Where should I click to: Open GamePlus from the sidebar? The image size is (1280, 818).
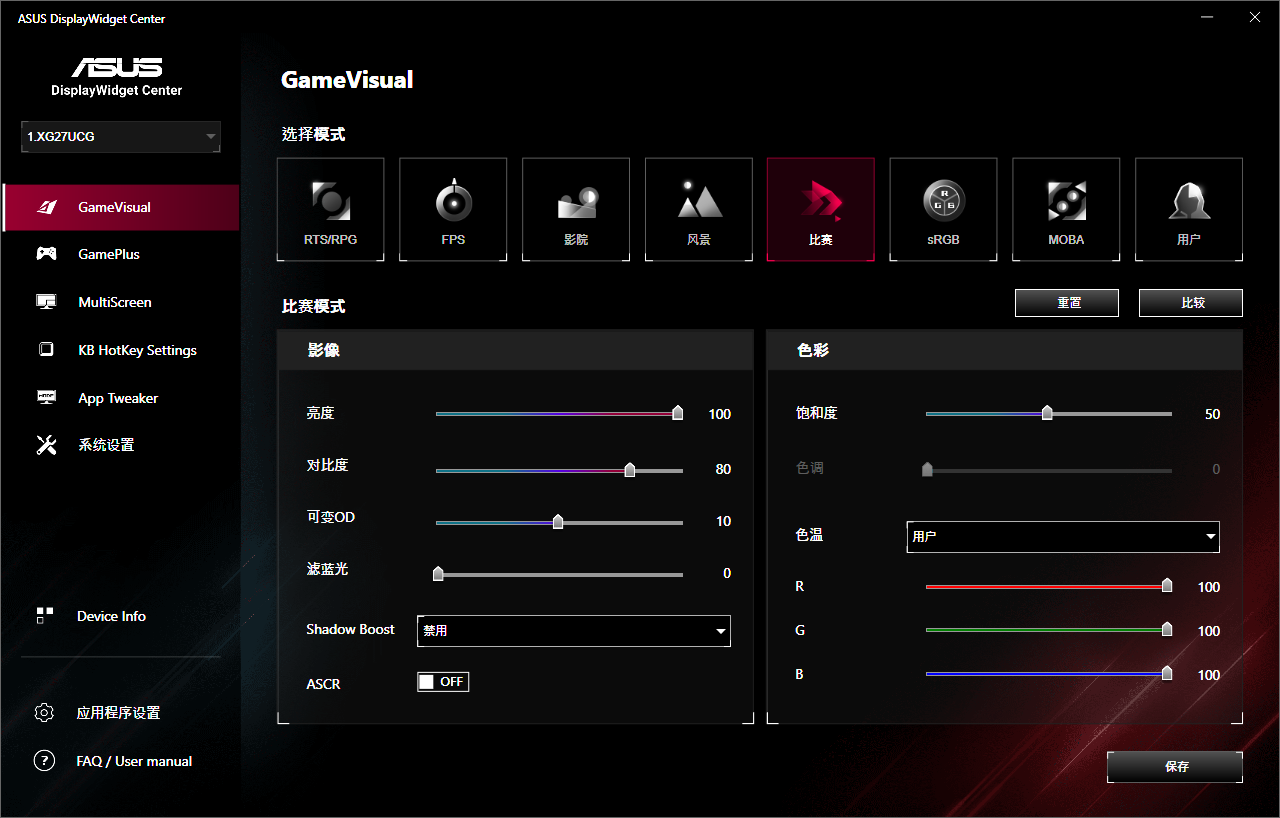[x=110, y=254]
